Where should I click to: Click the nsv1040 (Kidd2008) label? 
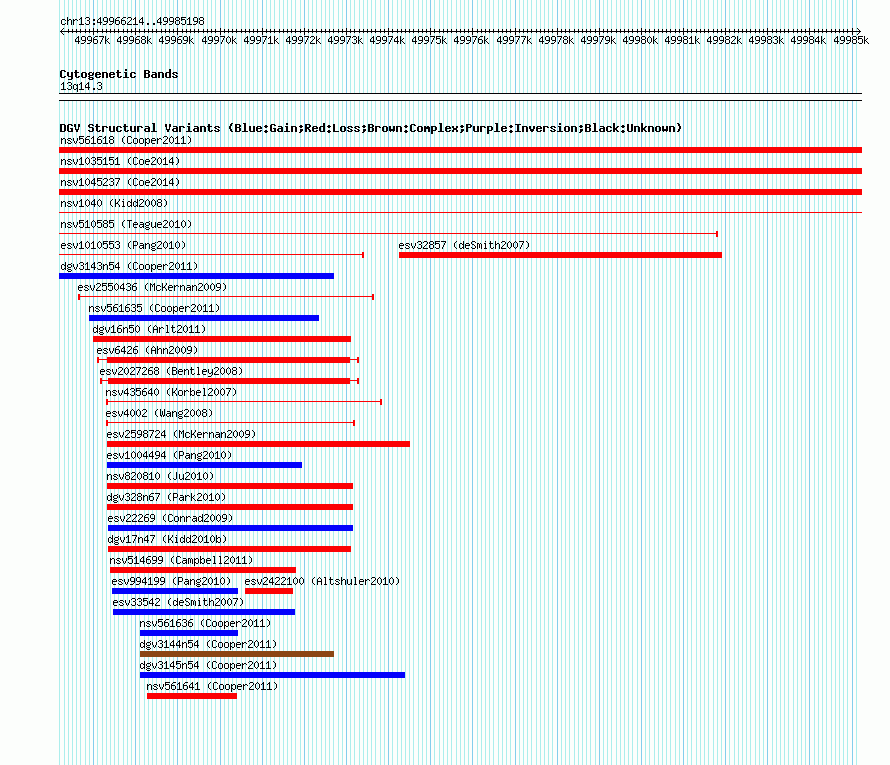114,203
